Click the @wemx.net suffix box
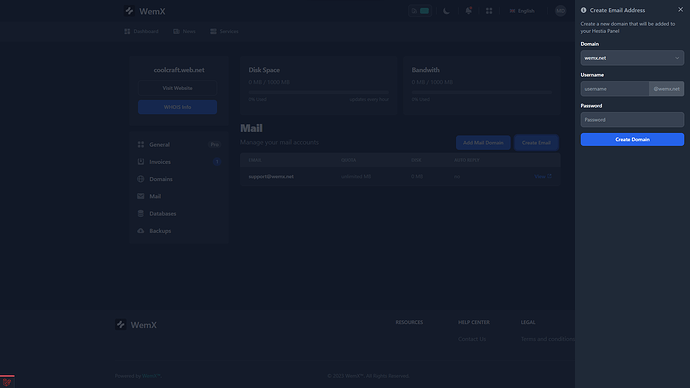 point(666,88)
